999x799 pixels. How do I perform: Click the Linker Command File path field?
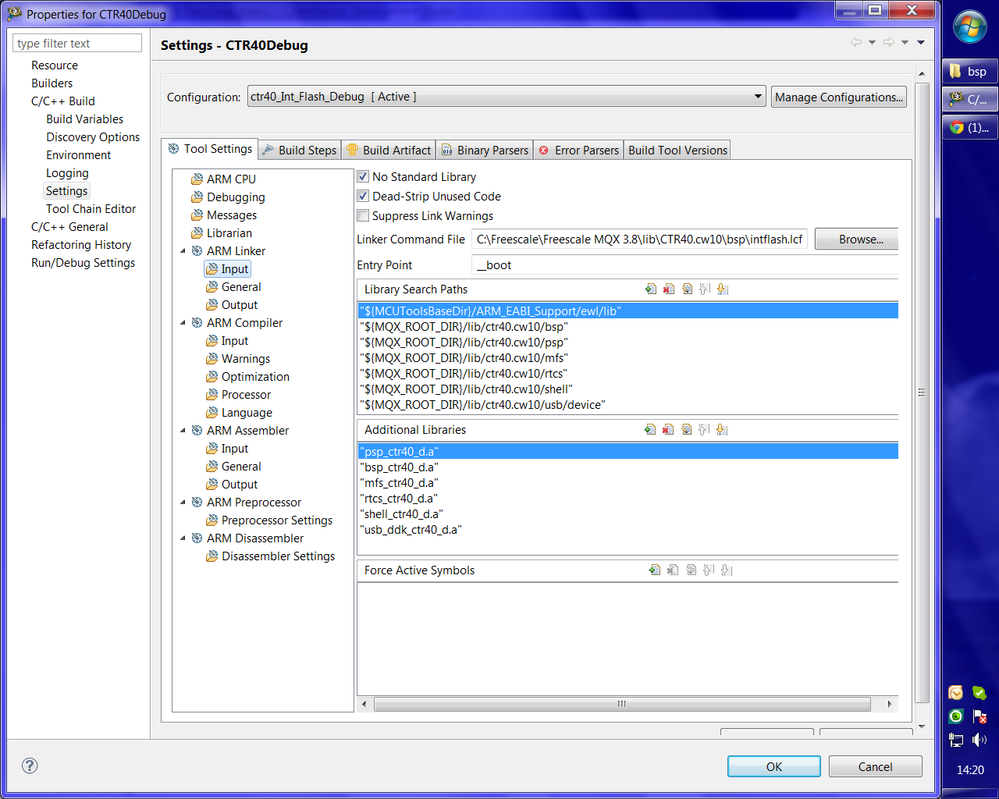pos(639,240)
